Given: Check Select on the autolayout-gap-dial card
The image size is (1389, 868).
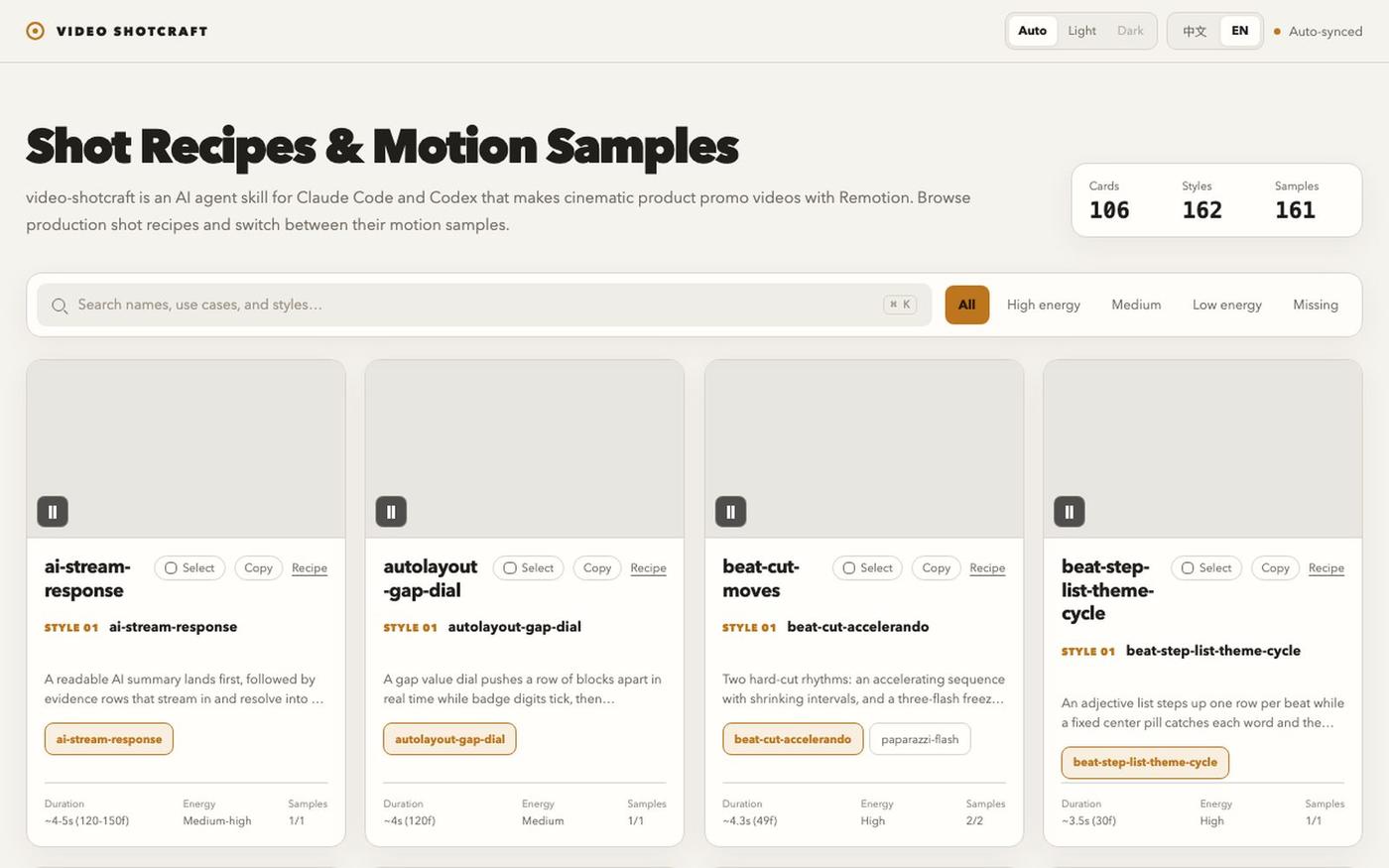Looking at the screenshot, I should pyautogui.click(x=528, y=567).
